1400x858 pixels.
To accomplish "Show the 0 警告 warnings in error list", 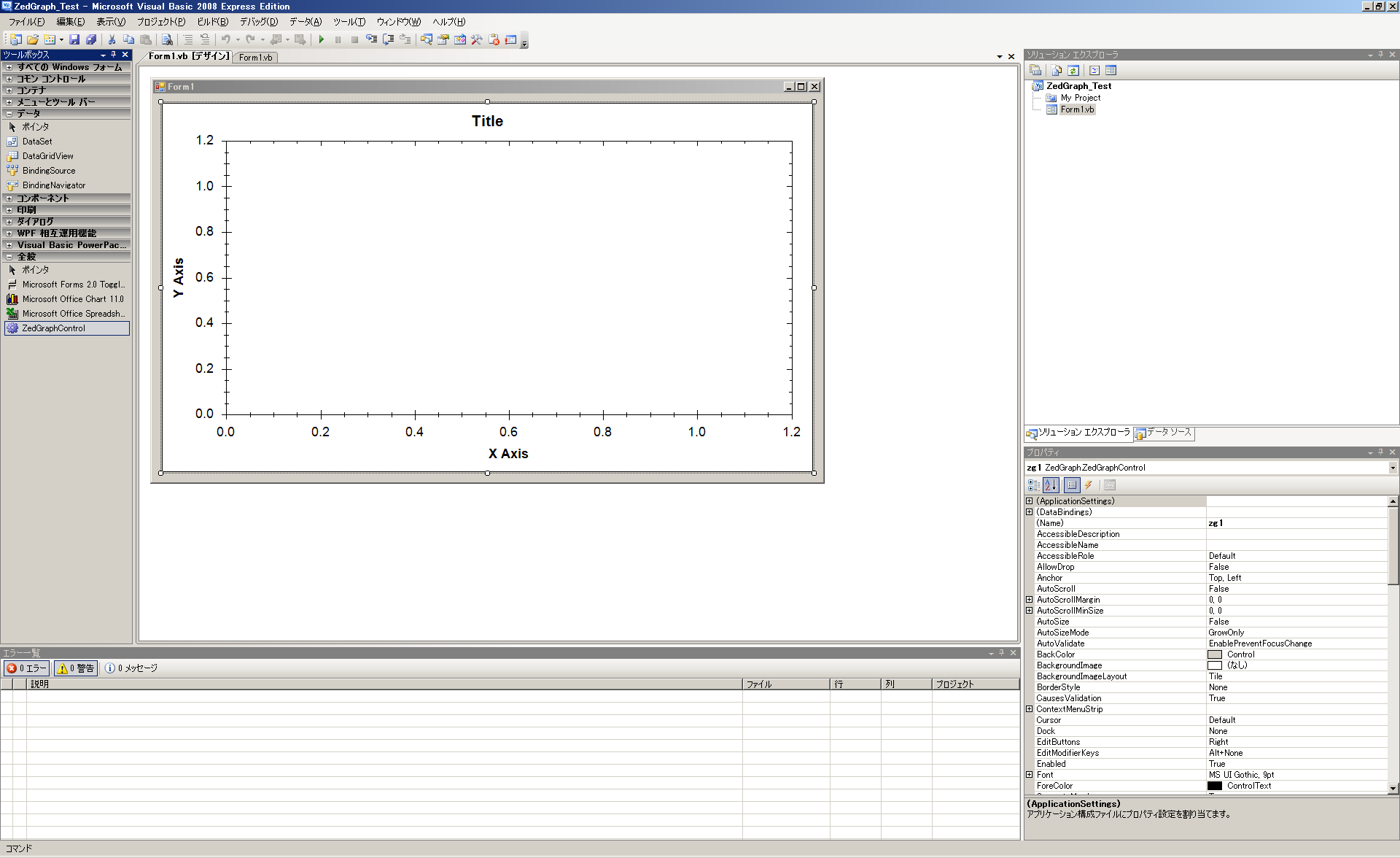I will (75, 668).
